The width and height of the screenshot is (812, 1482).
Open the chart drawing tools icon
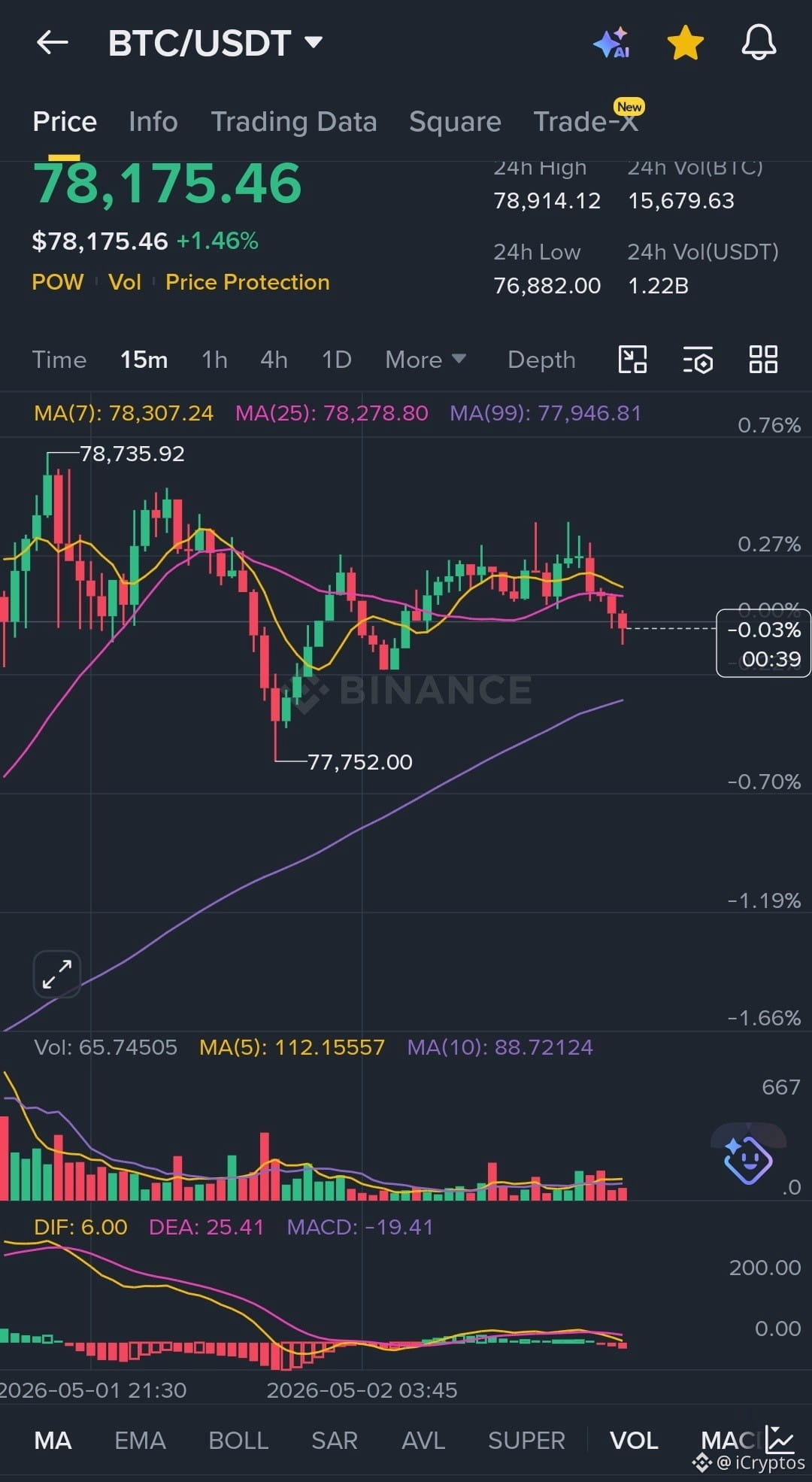pos(632,360)
